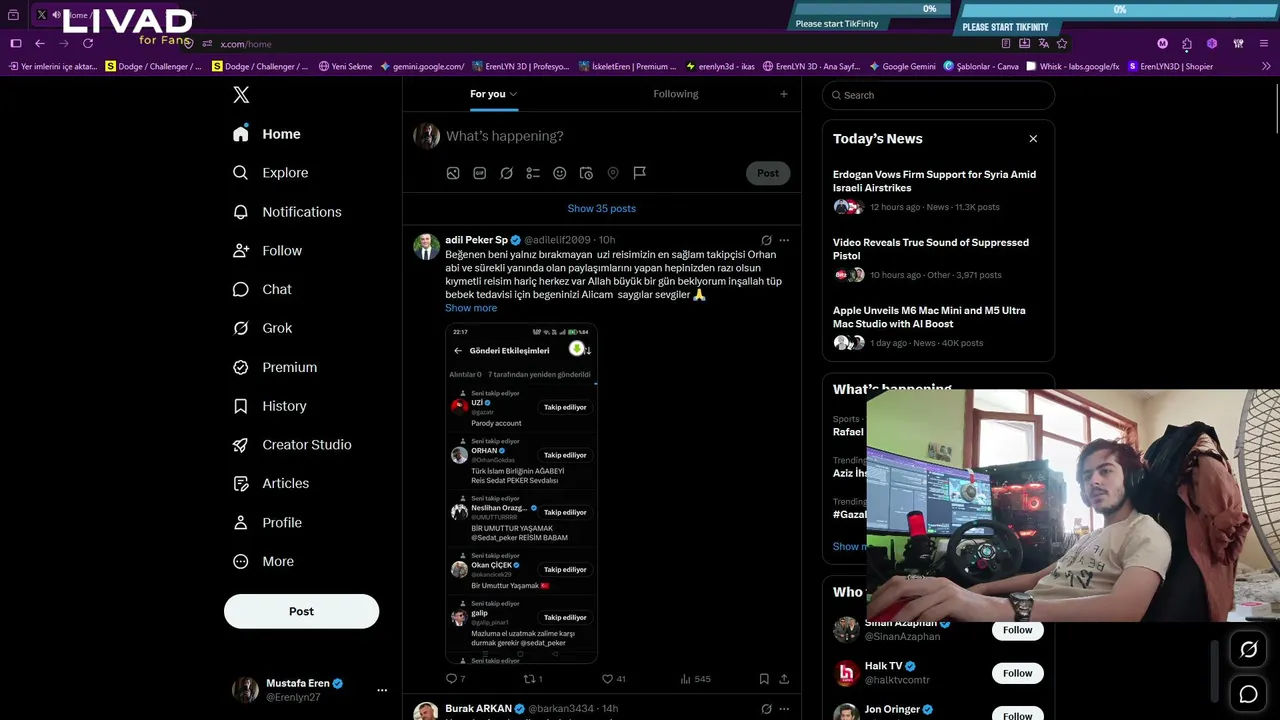Open more options on Burak ARKAN's post
The height and width of the screenshot is (720, 1280).
784,709
